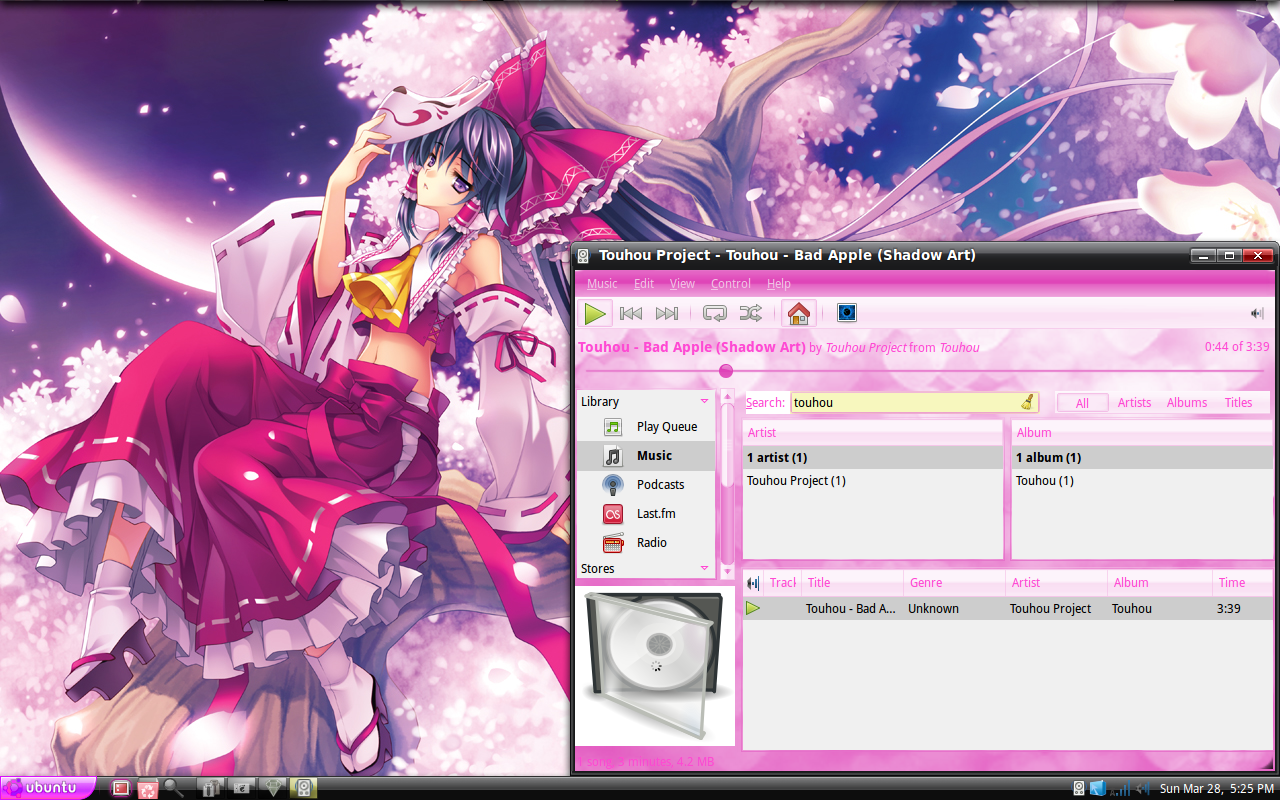1280x800 pixels.
Task: Toggle repeat mode in toolbar
Action: tap(715, 314)
